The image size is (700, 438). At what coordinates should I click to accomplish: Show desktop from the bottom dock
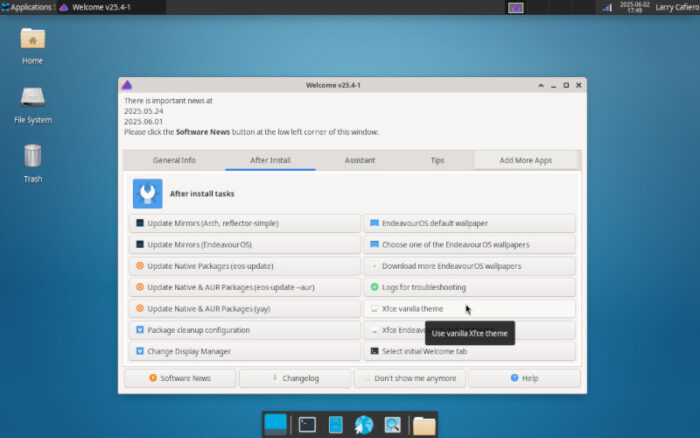click(x=275, y=425)
